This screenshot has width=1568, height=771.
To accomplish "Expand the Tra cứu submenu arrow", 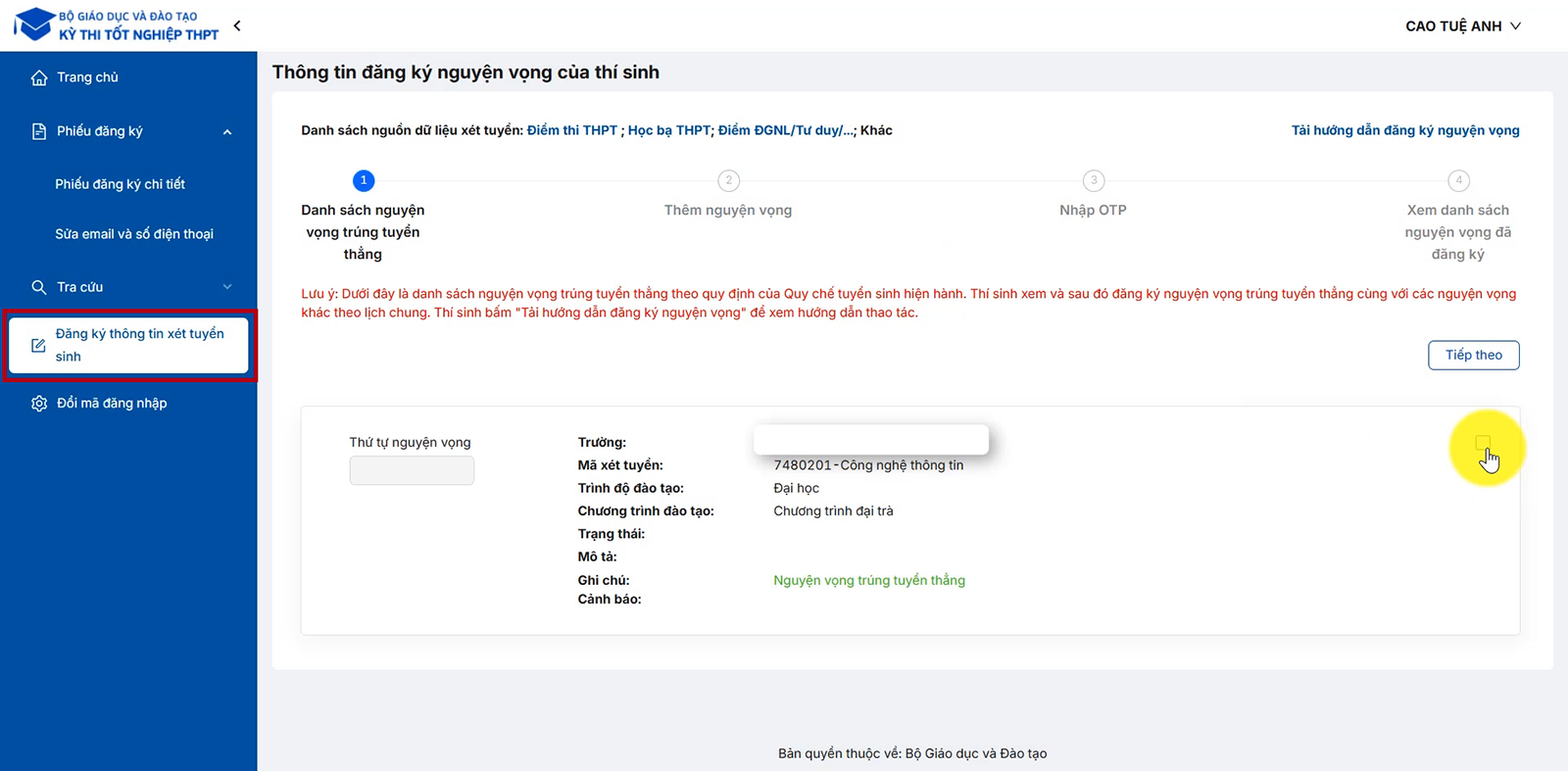I will pos(227,287).
